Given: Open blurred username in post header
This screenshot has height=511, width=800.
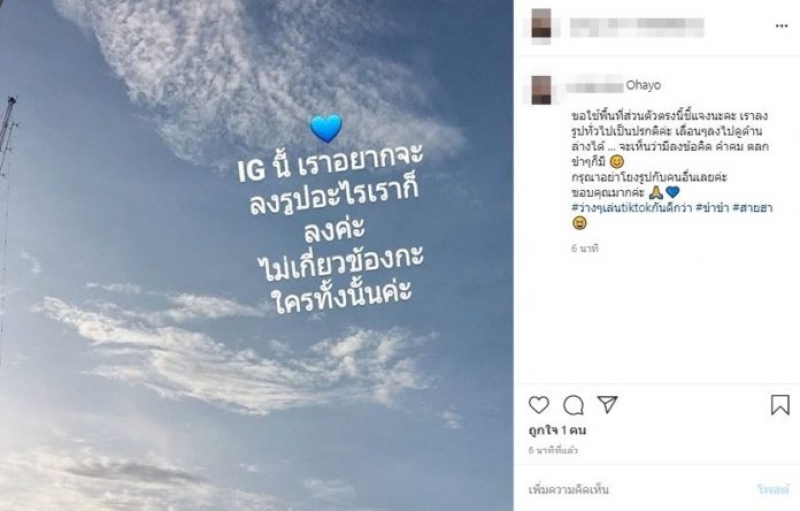Looking at the screenshot, I should [637, 27].
